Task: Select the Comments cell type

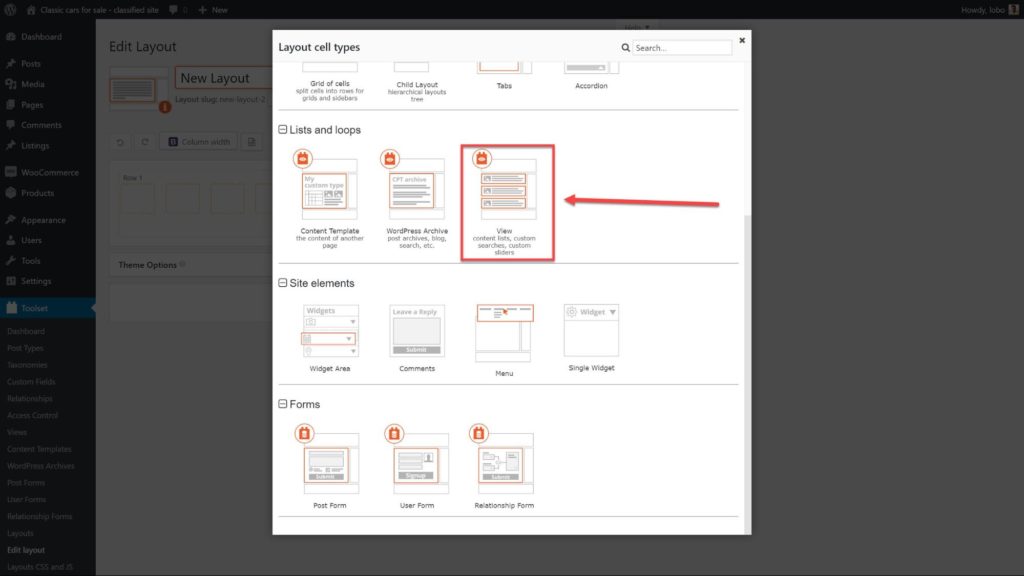Action: click(x=417, y=338)
